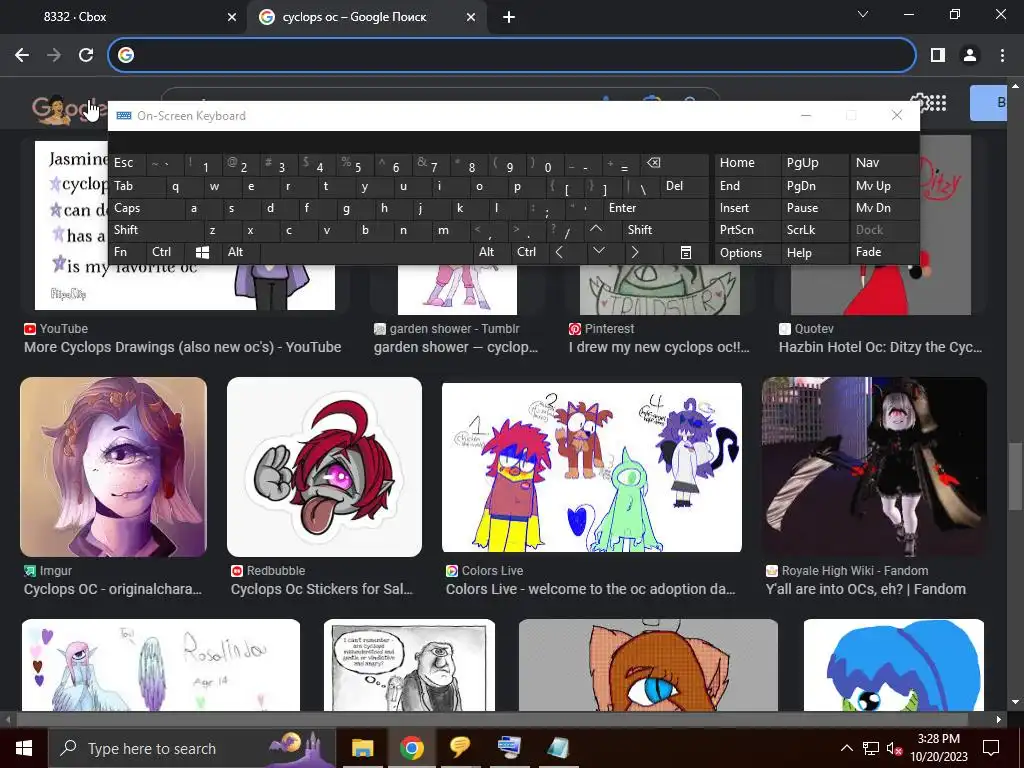
Task: Open Chrome profile avatar icon
Action: 970,56
